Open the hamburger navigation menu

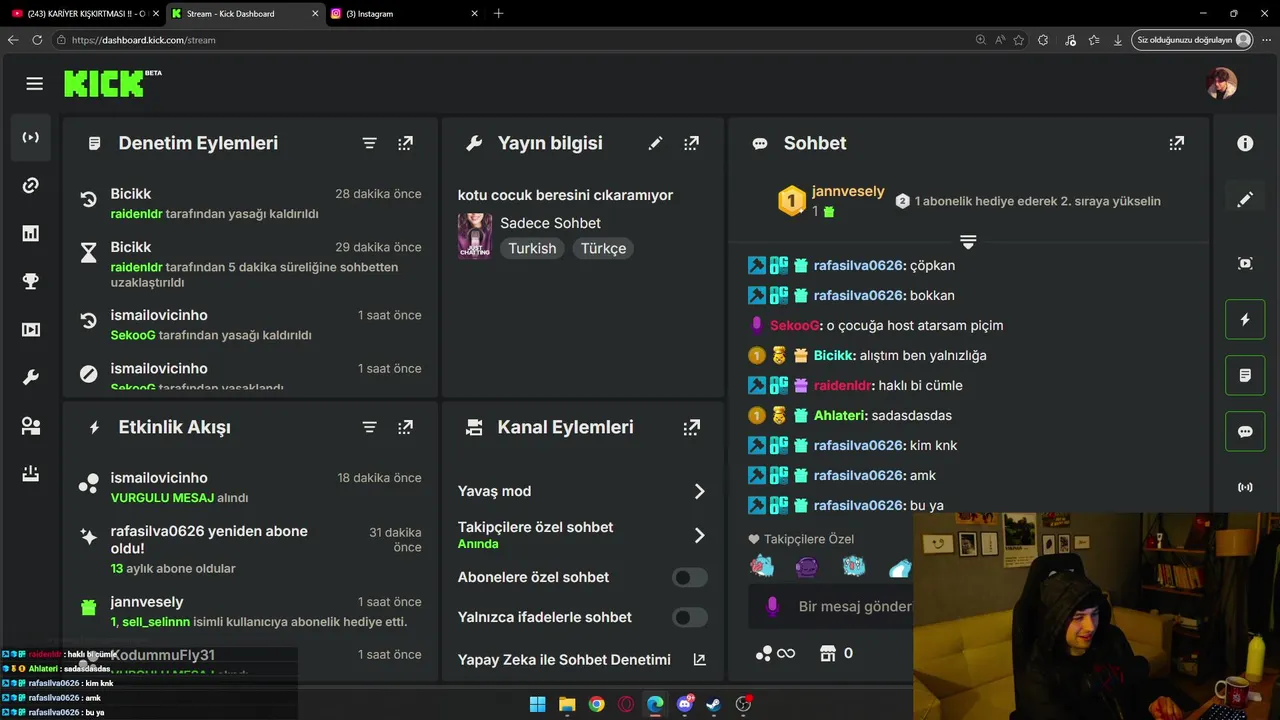click(35, 84)
